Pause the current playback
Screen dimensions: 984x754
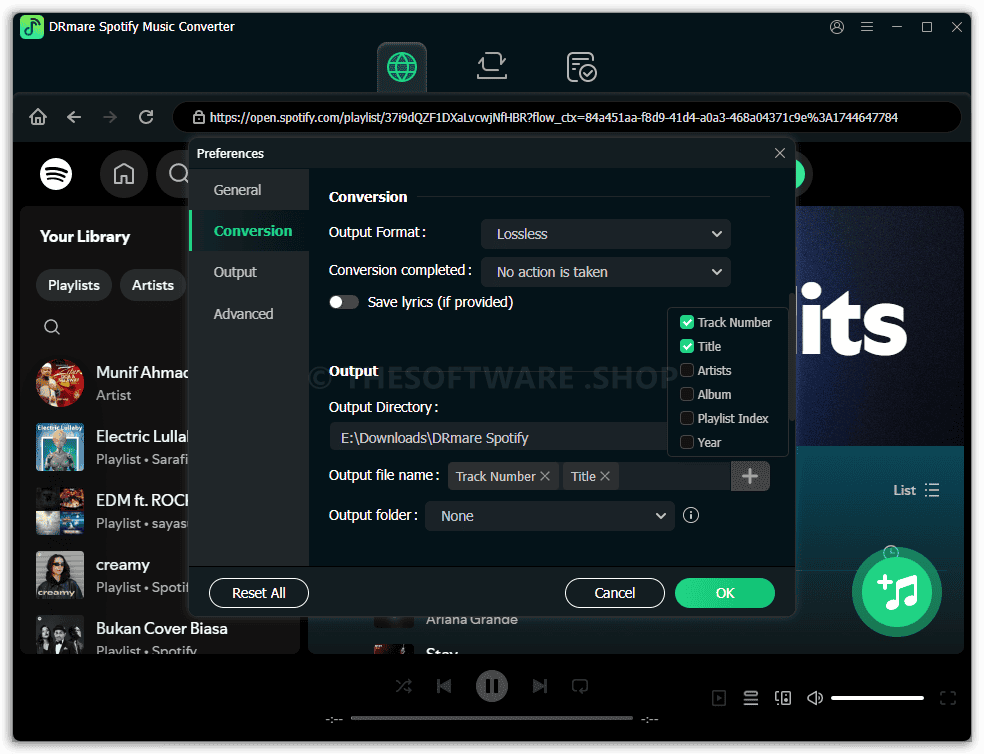coord(491,686)
